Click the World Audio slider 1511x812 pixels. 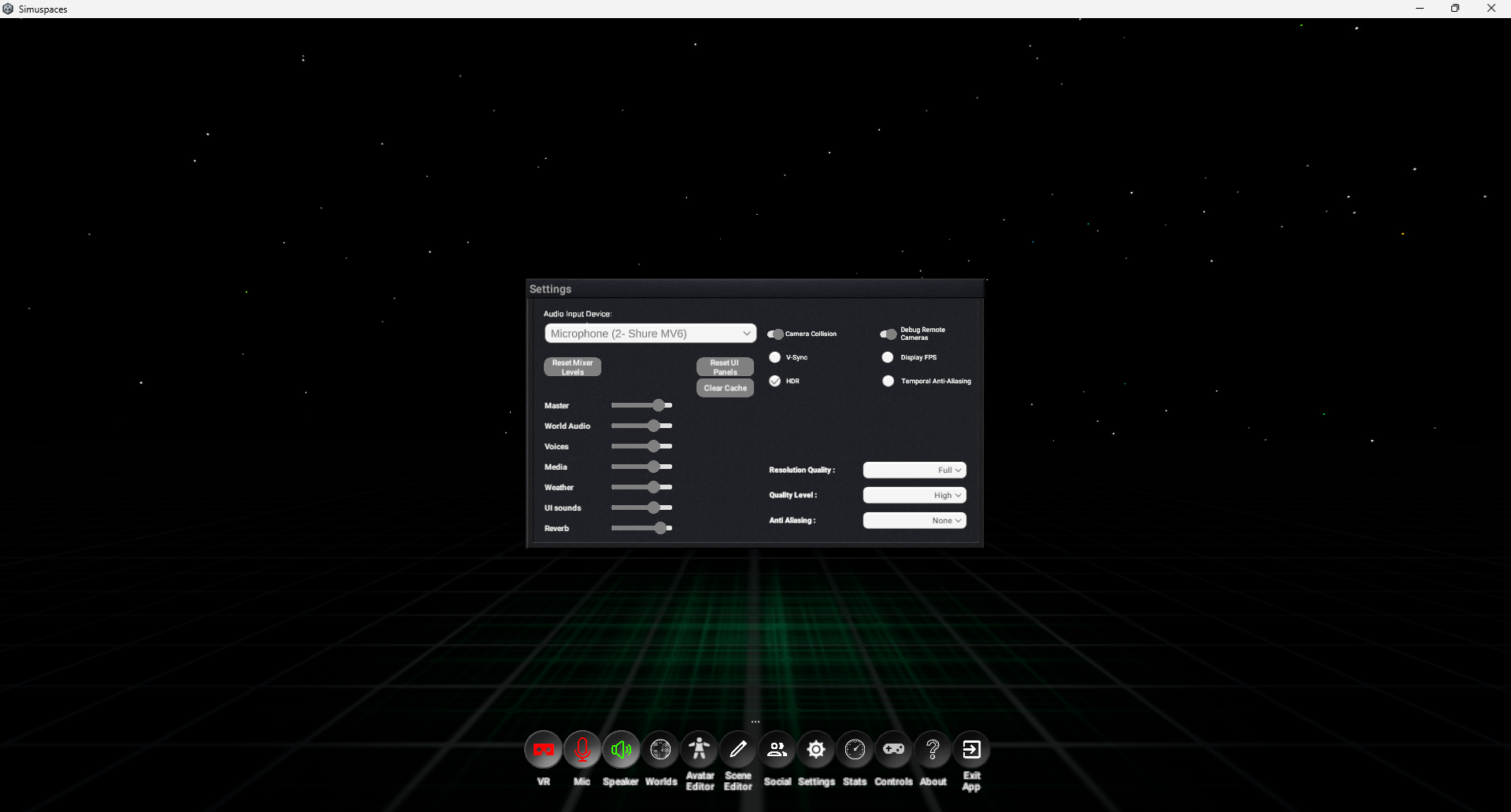point(641,426)
